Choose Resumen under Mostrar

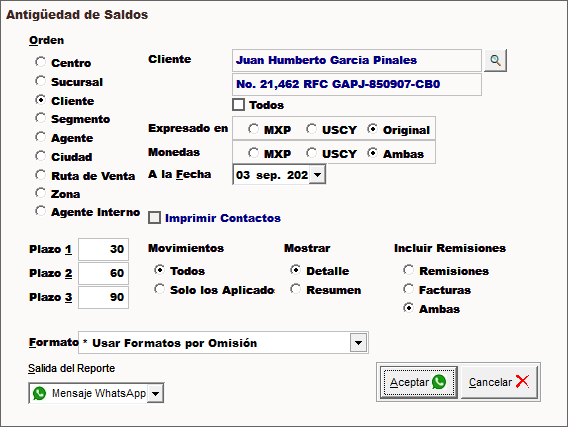[296, 289]
